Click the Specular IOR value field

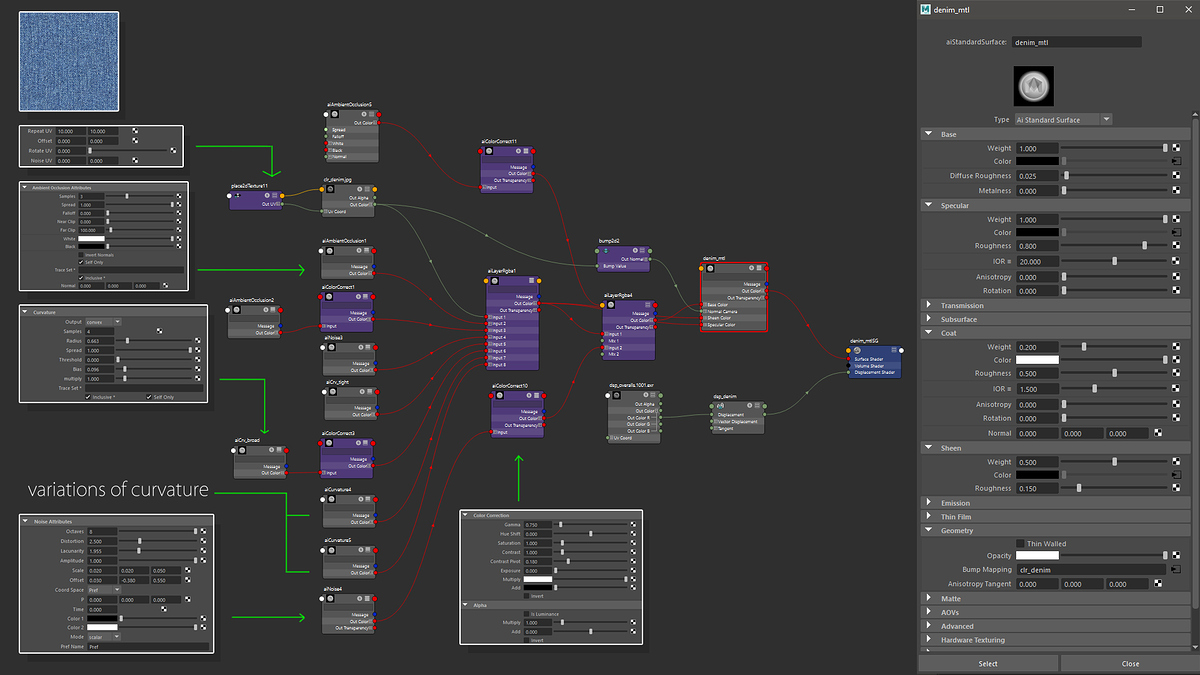click(1037, 261)
